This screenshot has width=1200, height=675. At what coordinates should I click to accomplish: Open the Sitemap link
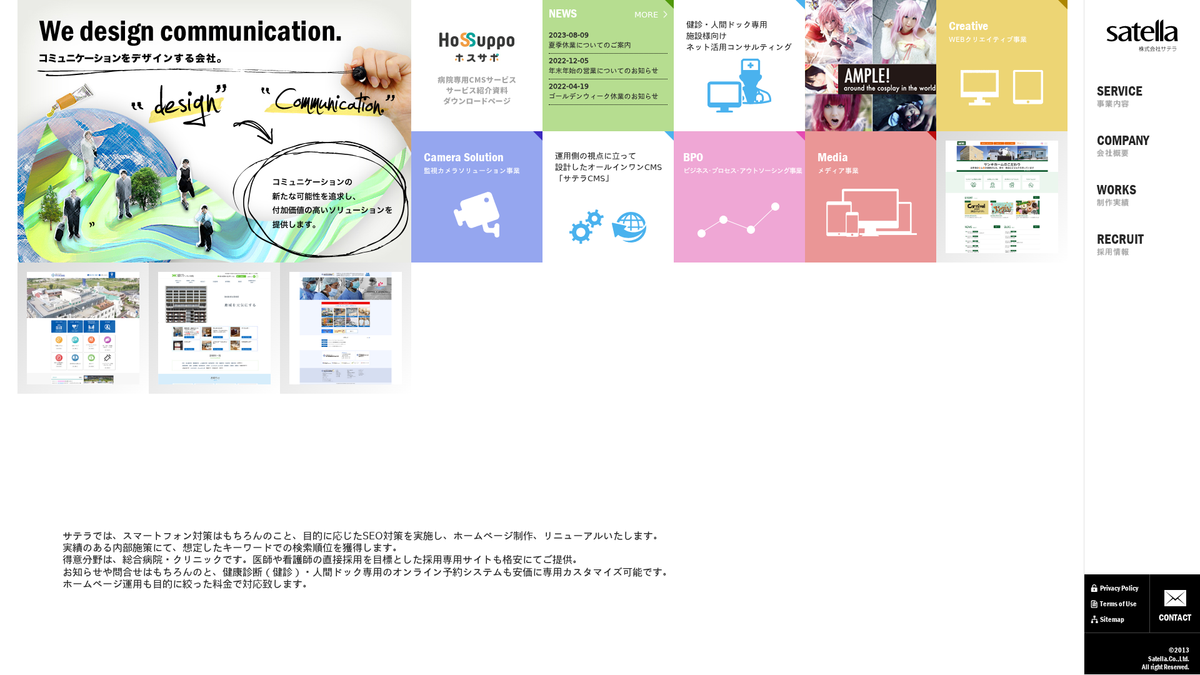[x=1108, y=619]
